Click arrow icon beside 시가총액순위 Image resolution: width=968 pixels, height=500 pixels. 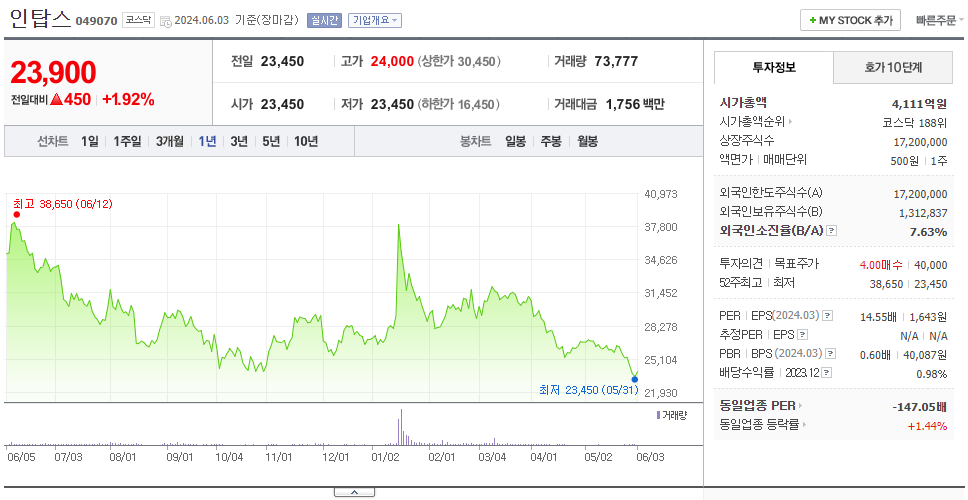point(790,122)
